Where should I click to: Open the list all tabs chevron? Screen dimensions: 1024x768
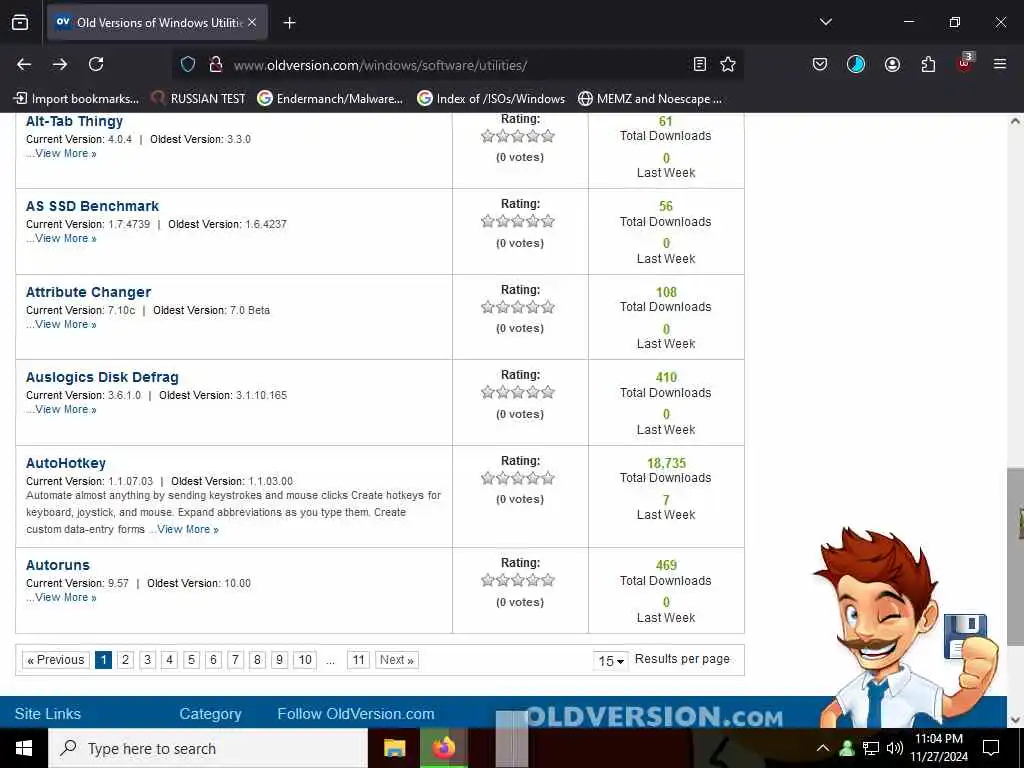[825, 22]
